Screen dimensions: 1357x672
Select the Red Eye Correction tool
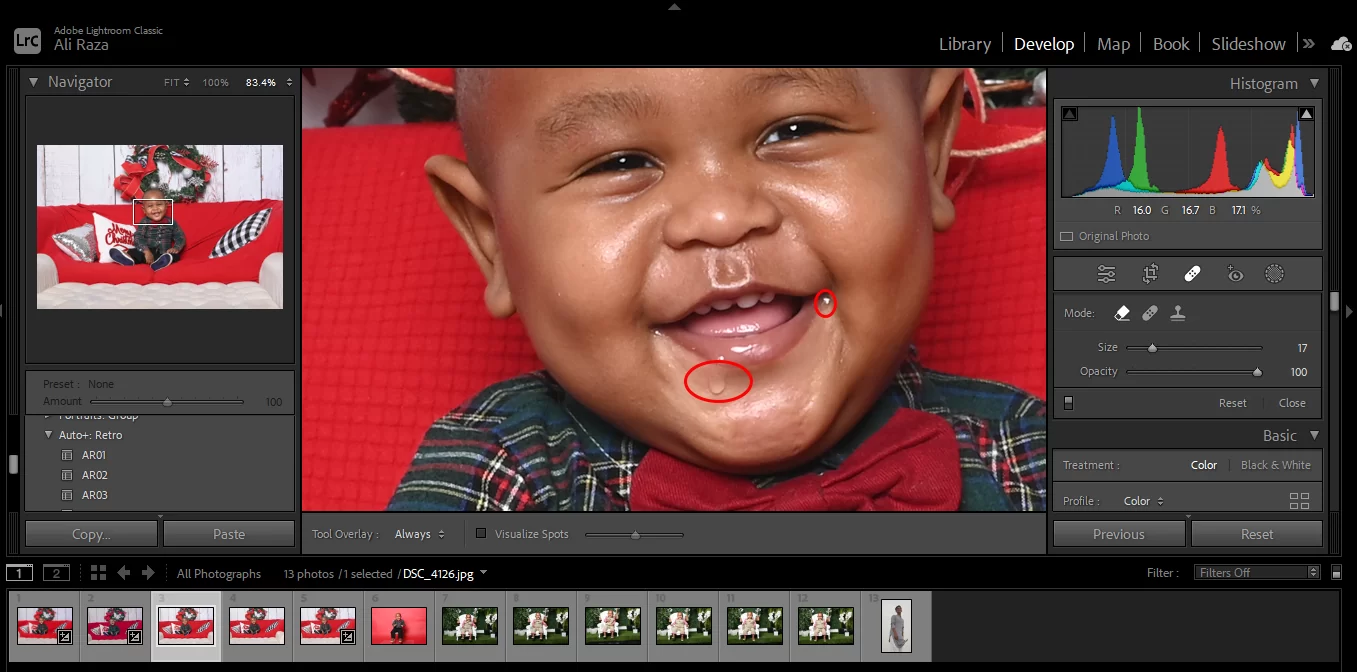(1235, 273)
